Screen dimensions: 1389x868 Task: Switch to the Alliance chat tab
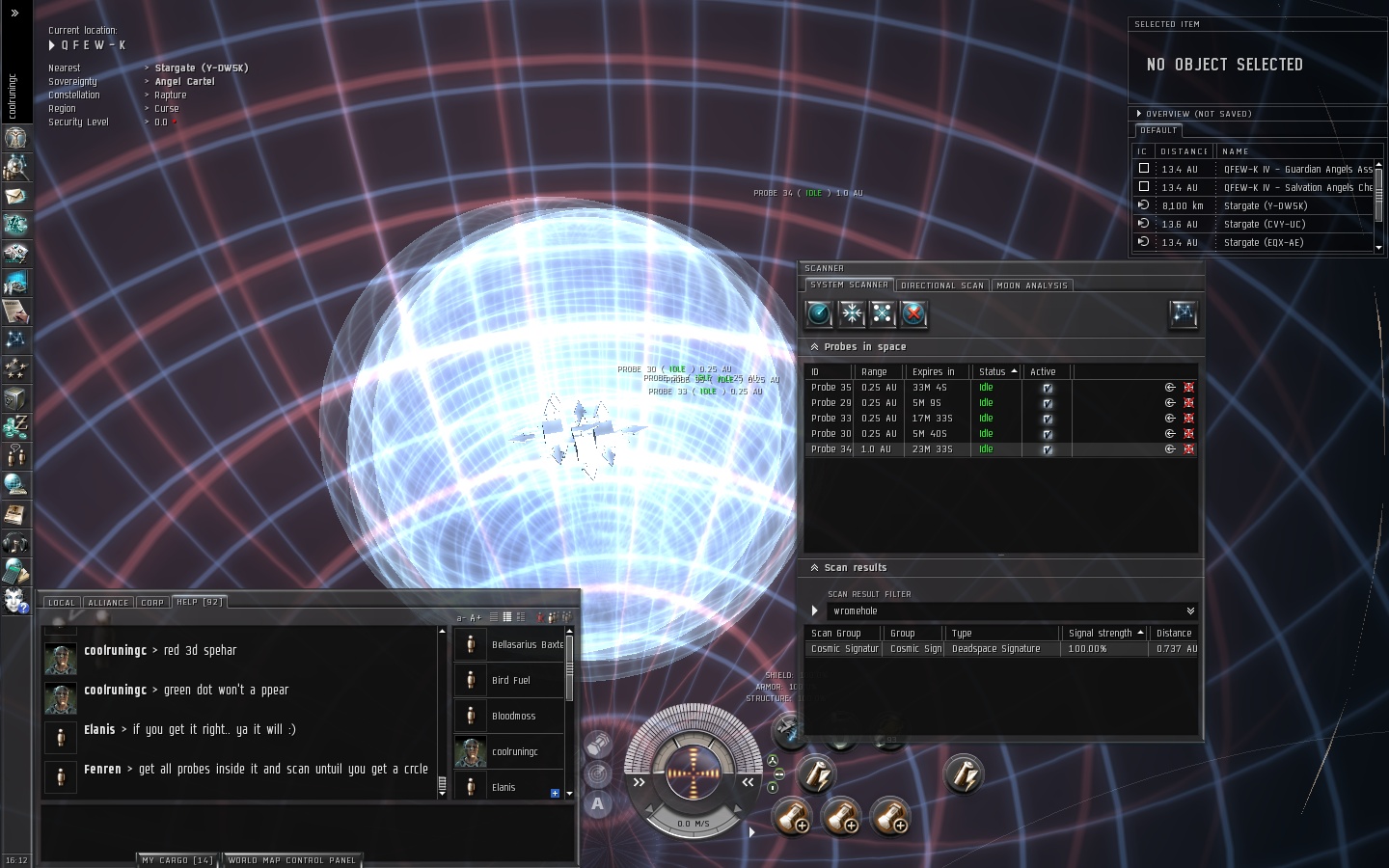coord(108,603)
